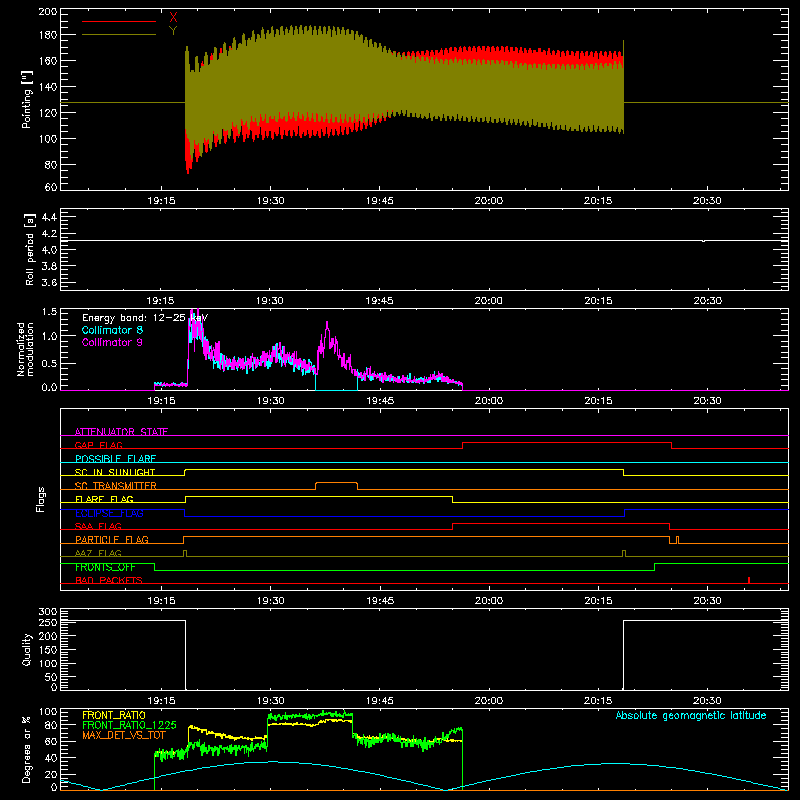This screenshot has height=800, width=800.
Task: Click the BAD_PACKETS flag label
Action: point(109,580)
